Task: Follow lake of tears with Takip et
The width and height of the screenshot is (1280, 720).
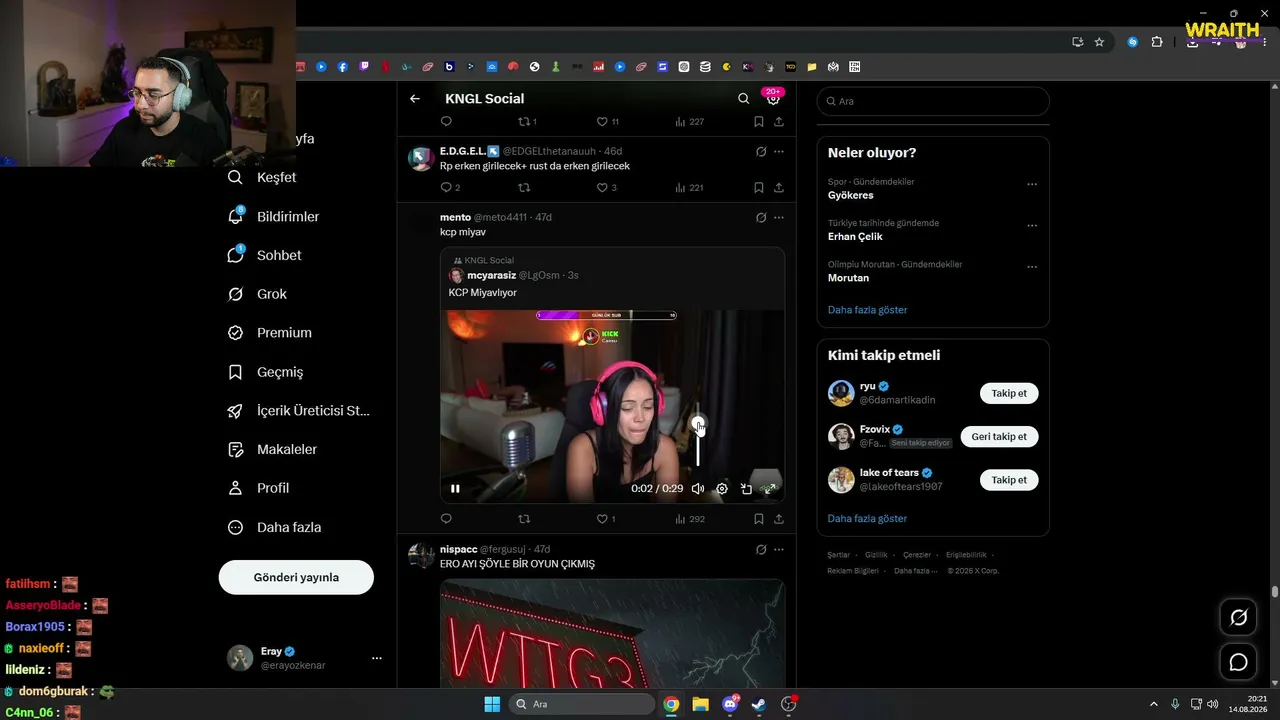Action: pyautogui.click(x=1009, y=480)
